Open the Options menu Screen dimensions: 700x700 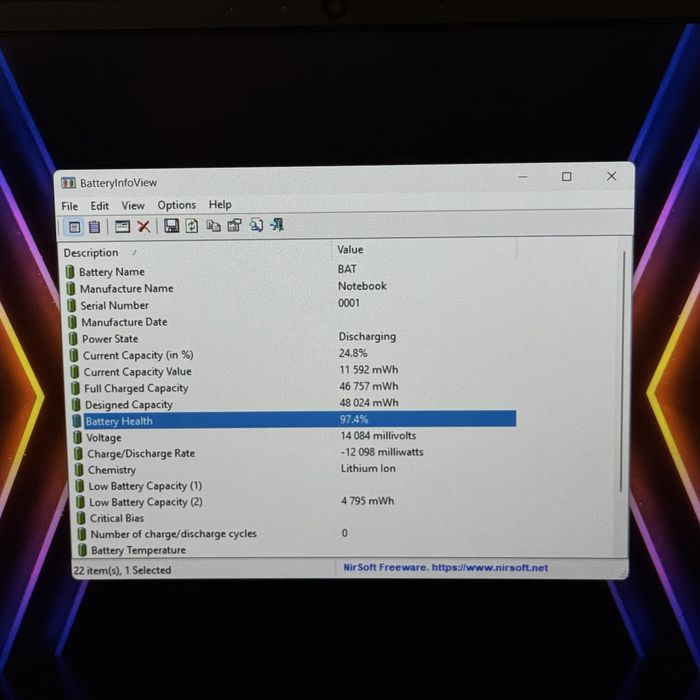pyautogui.click(x=177, y=205)
